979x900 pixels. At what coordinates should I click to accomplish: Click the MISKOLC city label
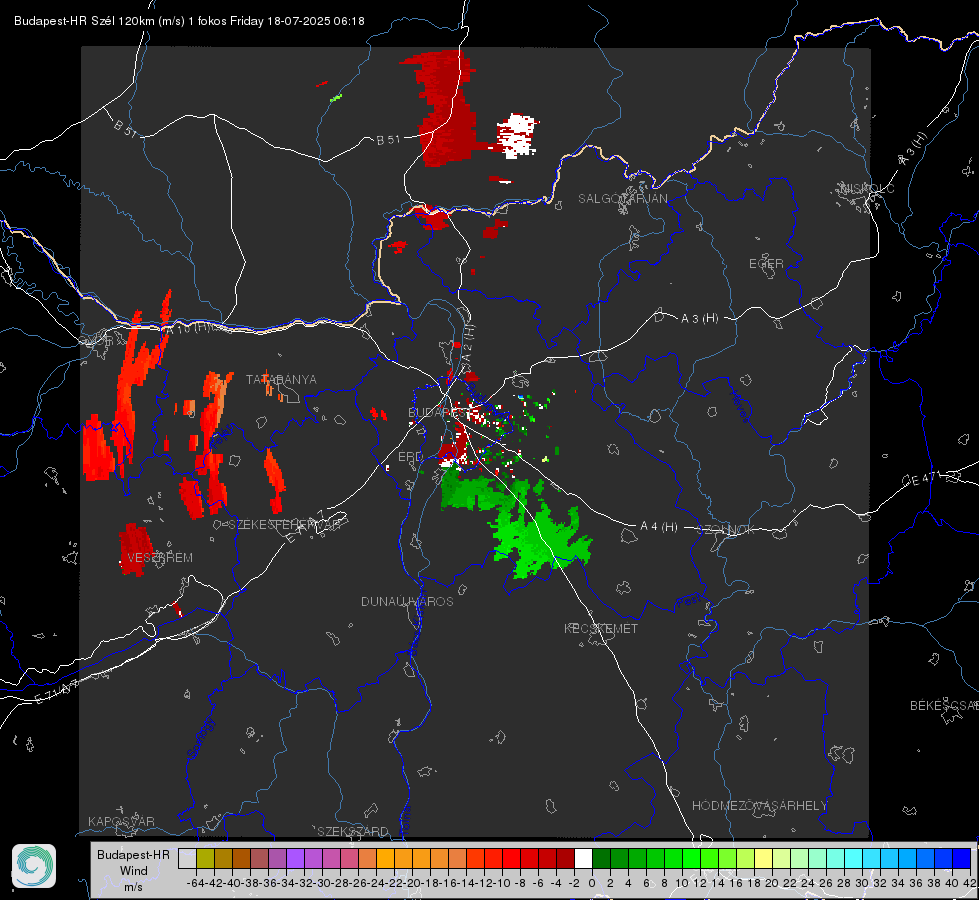867,189
